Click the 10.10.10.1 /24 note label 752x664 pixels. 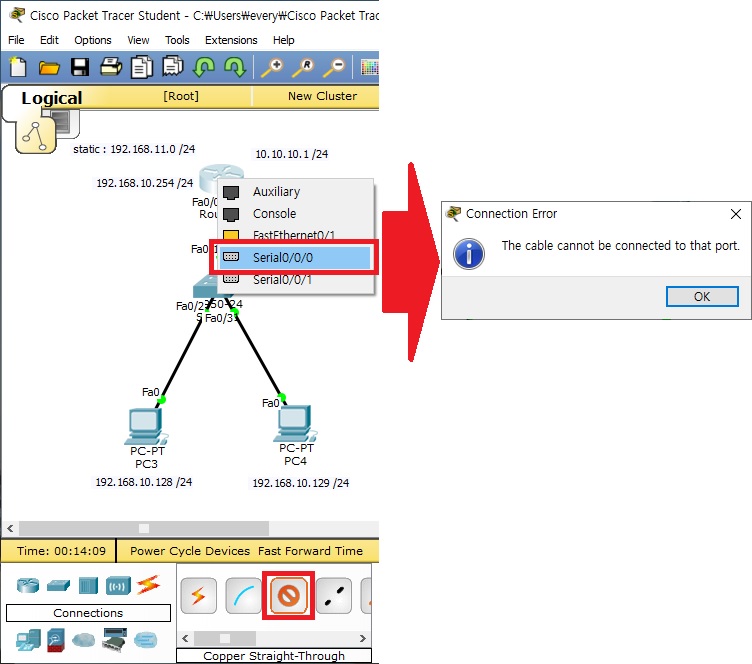[x=292, y=154]
